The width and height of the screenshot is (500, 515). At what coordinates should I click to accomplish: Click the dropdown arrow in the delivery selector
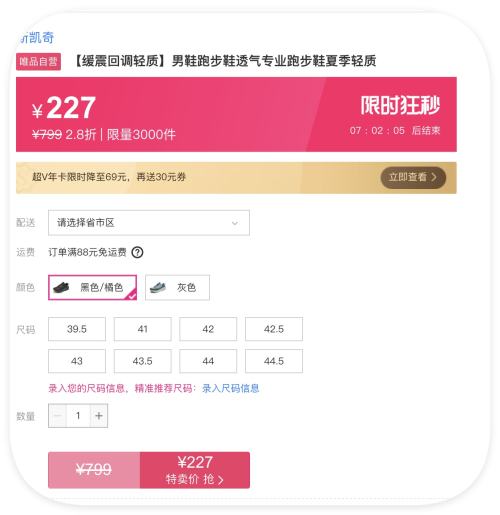235,223
